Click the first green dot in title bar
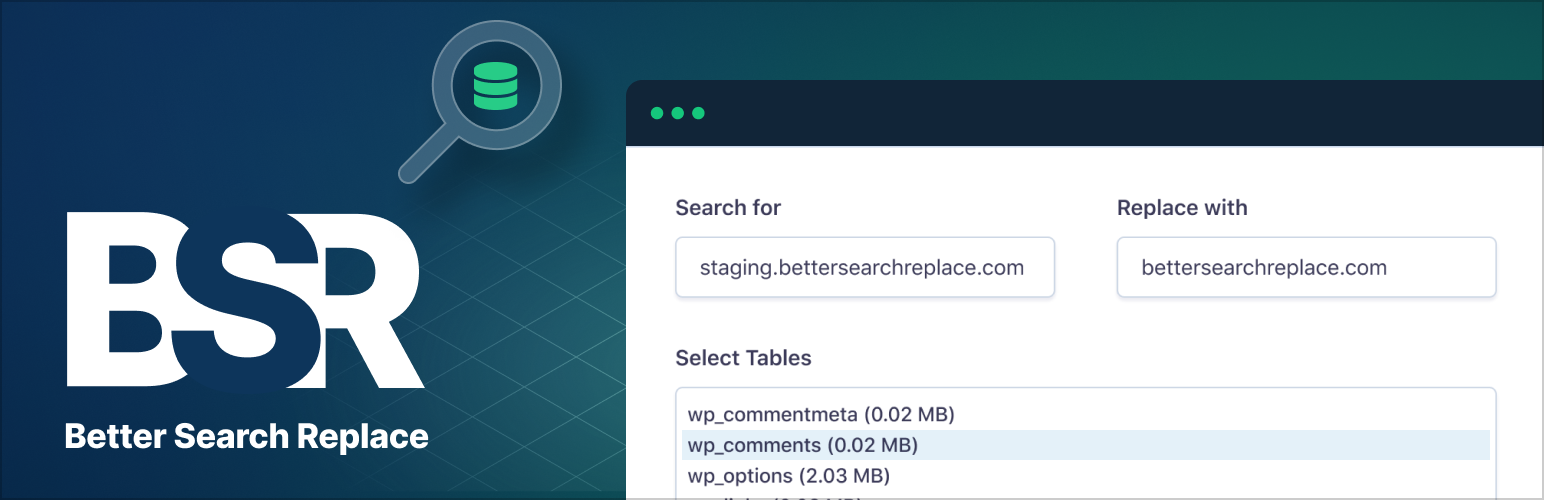 pyautogui.click(x=657, y=113)
